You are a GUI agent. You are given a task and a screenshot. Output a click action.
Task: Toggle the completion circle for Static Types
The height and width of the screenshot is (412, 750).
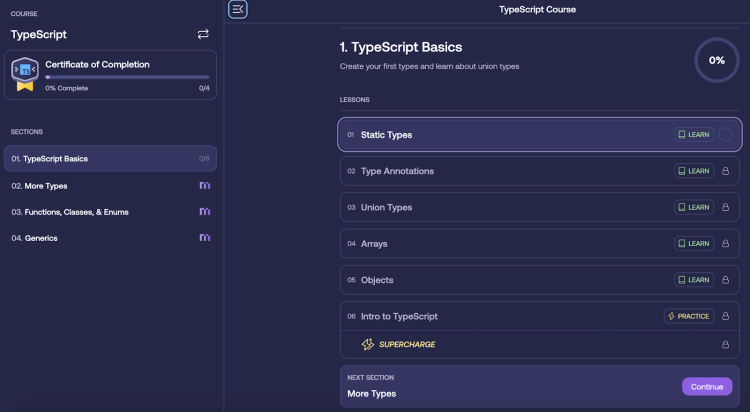pyautogui.click(x=726, y=134)
